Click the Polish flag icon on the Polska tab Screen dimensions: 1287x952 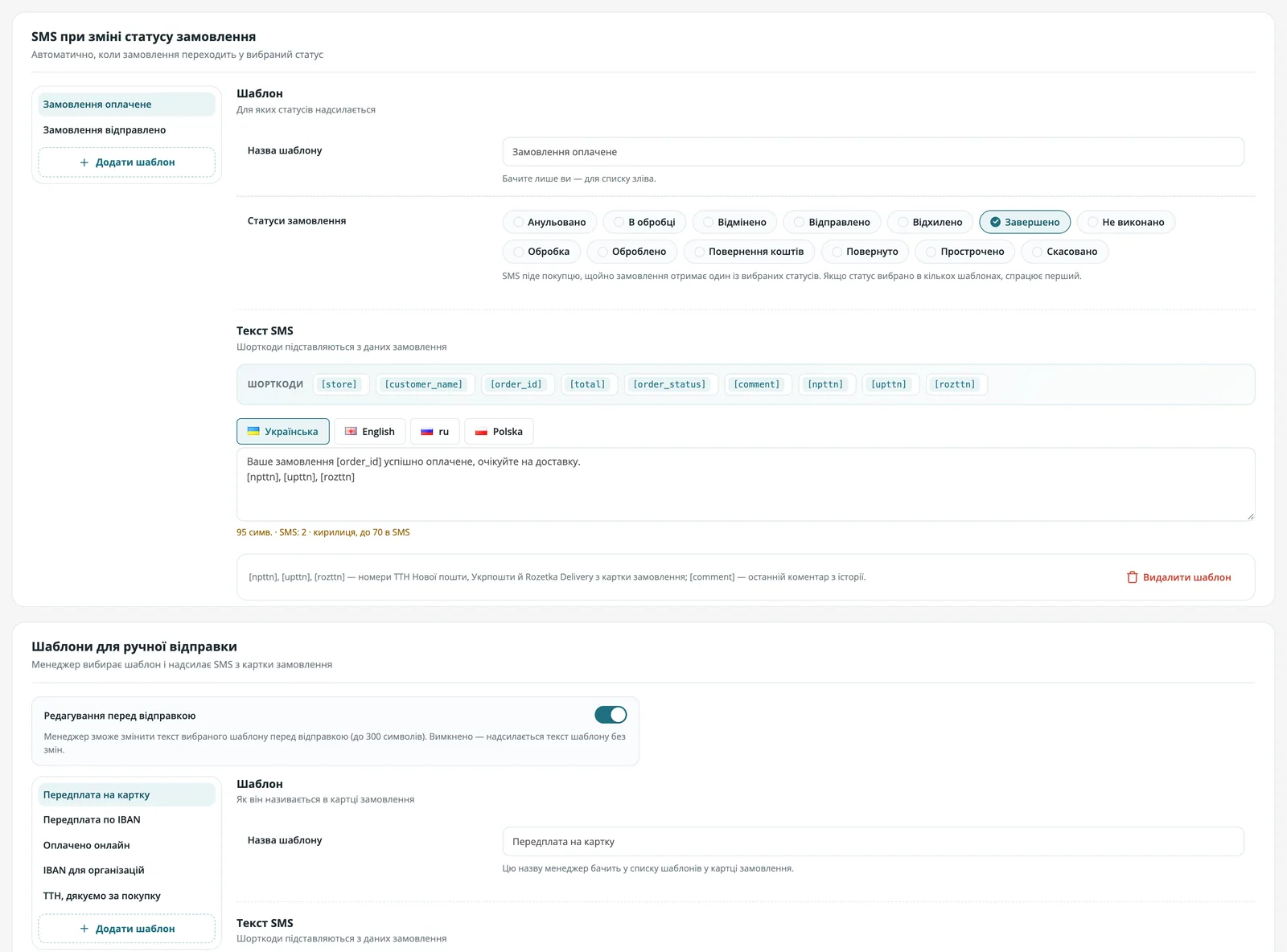point(481,432)
